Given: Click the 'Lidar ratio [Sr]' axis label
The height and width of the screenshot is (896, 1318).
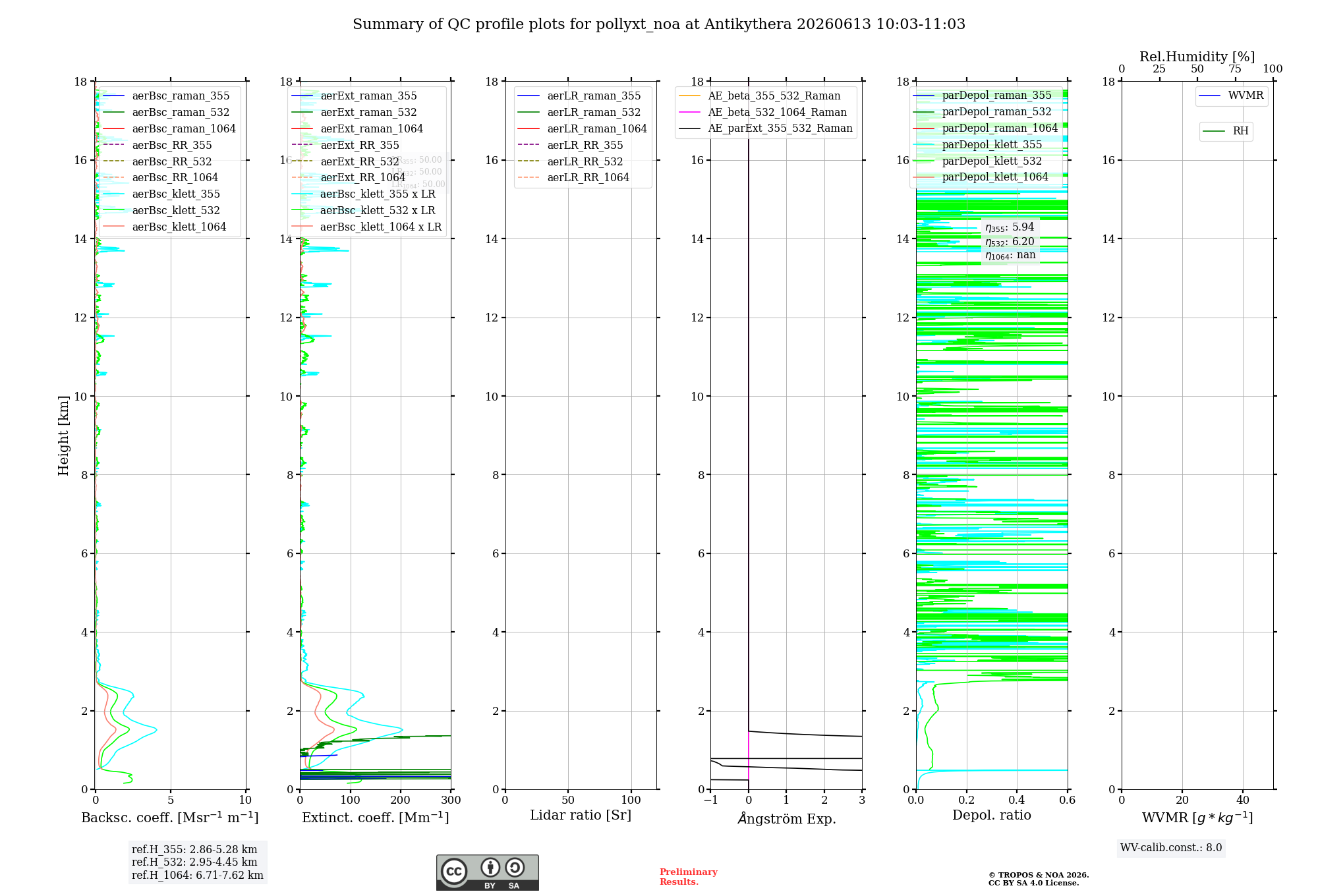Looking at the screenshot, I should click(x=581, y=816).
